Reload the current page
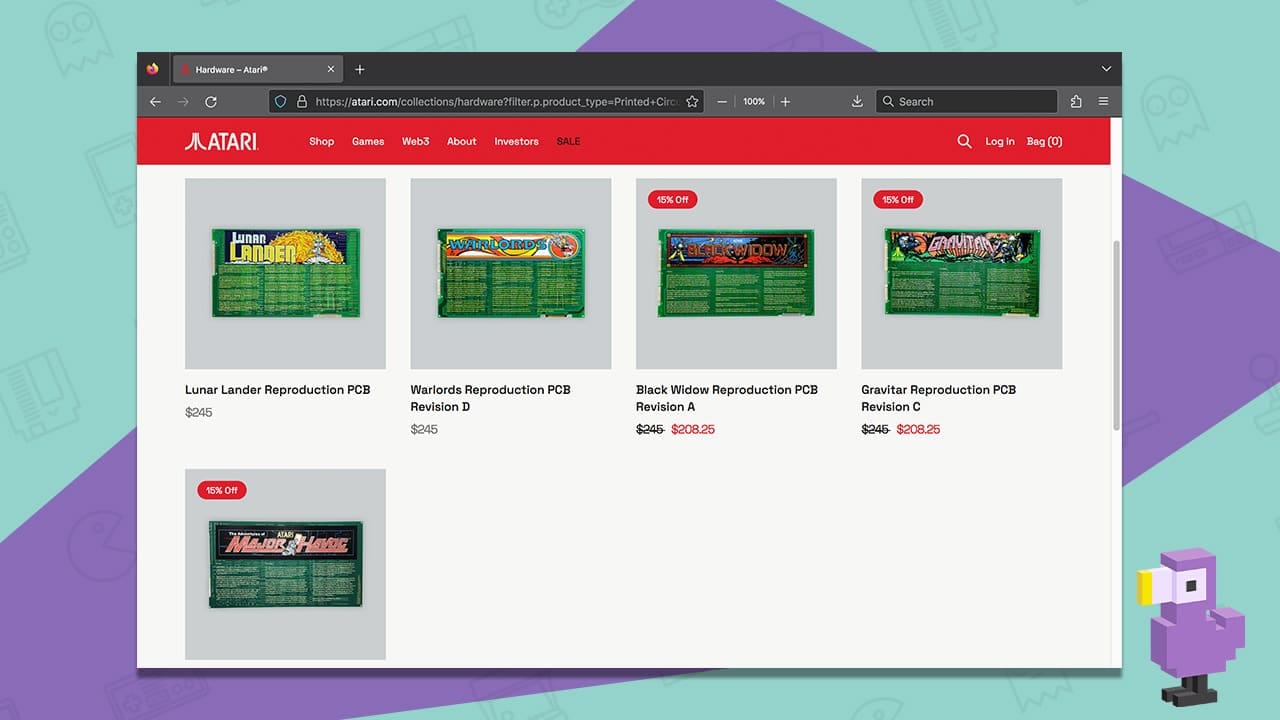1280x720 pixels. 211,101
